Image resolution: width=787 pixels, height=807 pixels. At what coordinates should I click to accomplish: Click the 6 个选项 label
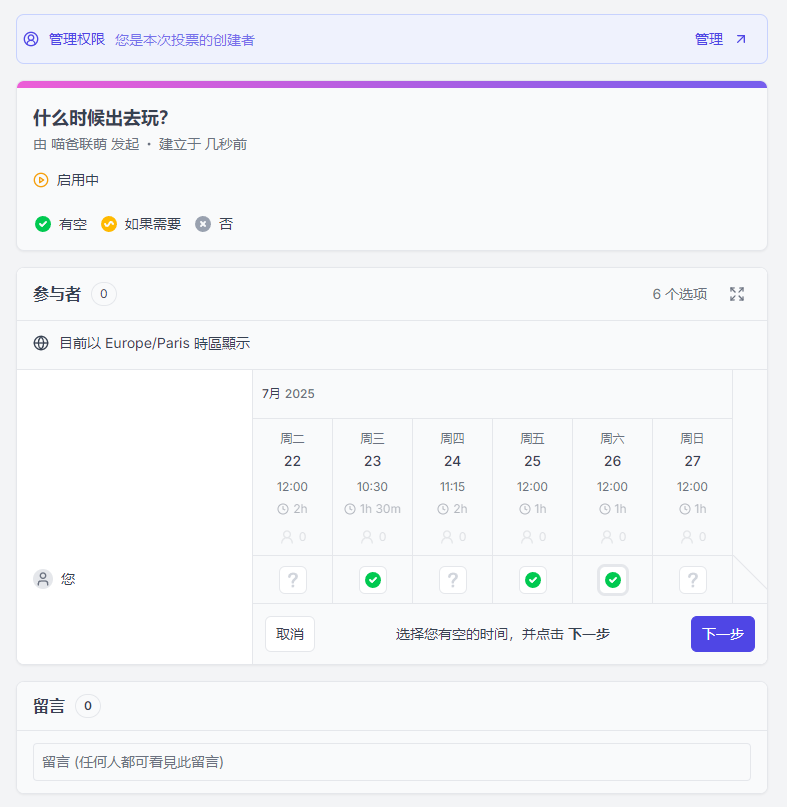(679, 294)
